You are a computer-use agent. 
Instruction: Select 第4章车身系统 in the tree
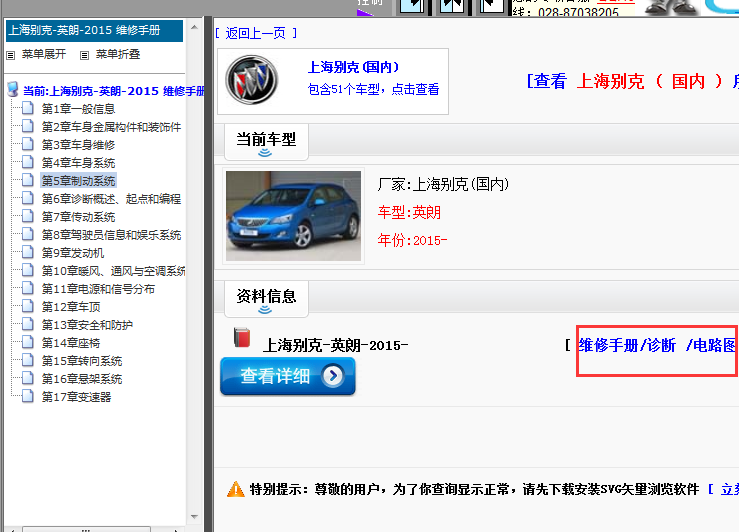[x=78, y=163]
